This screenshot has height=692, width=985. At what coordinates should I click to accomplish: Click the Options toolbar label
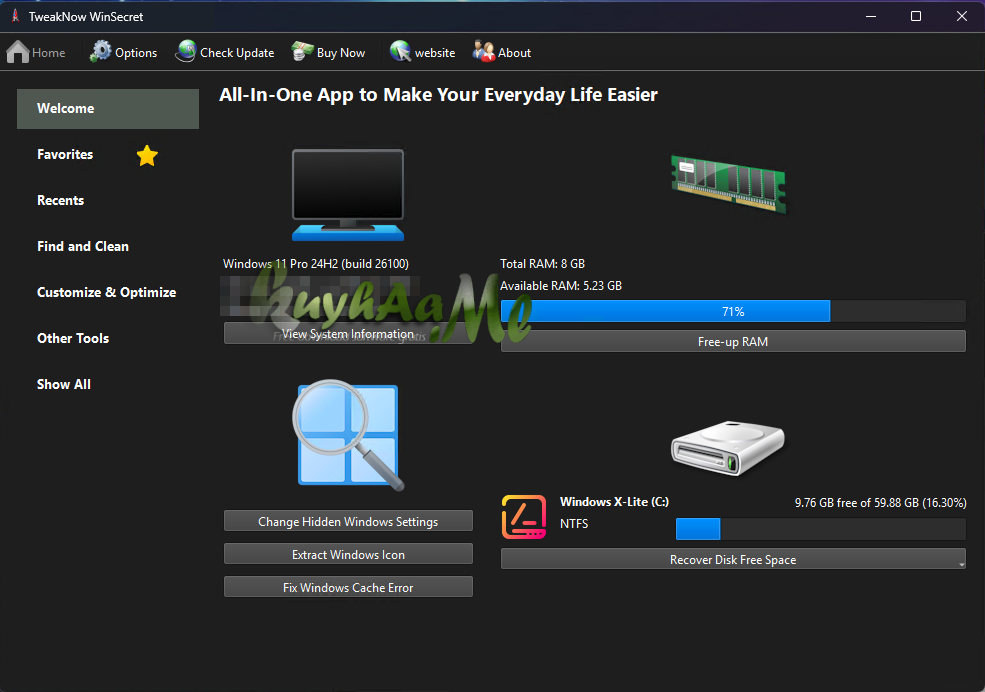136,53
